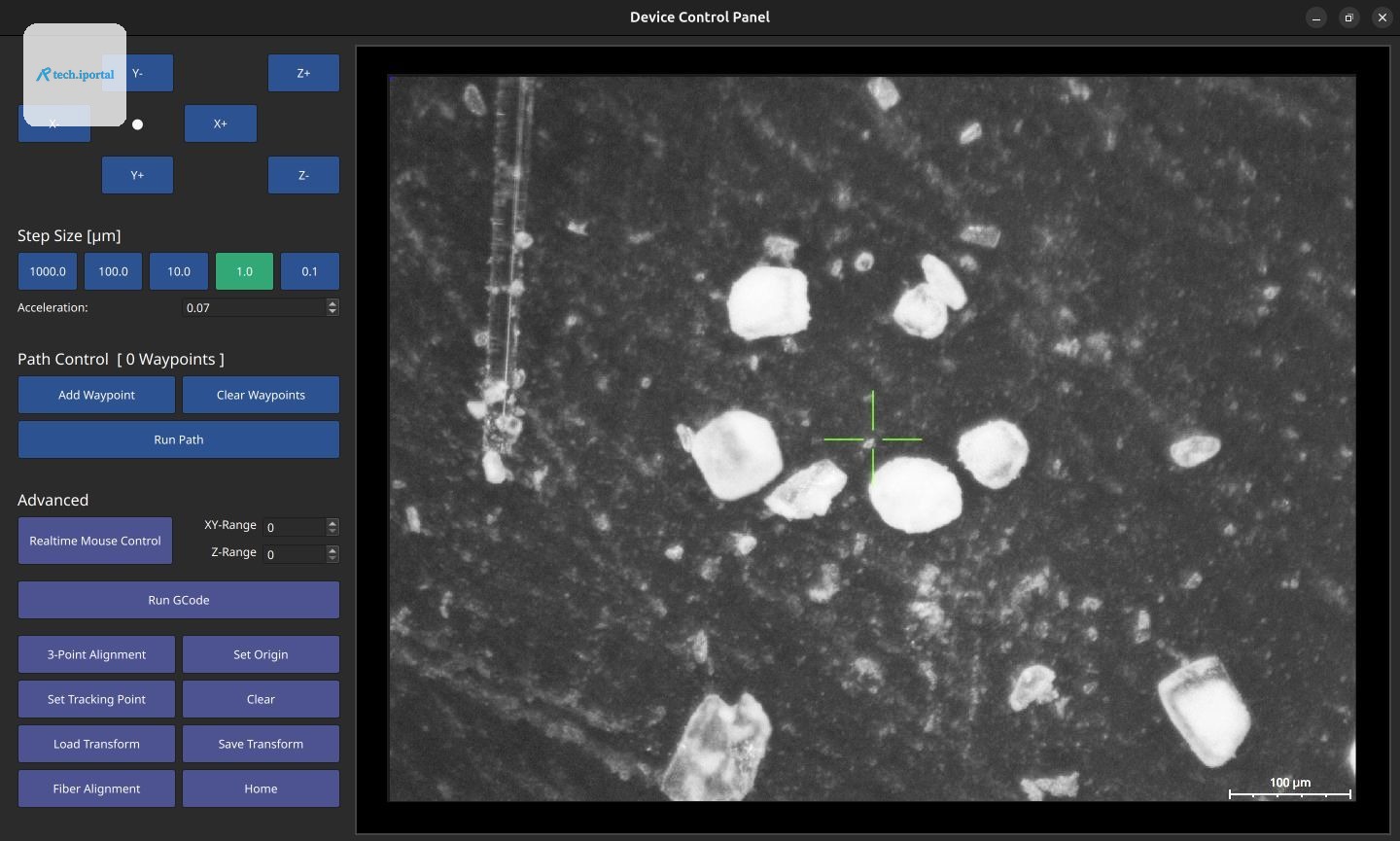The image size is (1400, 841).
Task: Click the green crosshair in microscope view
Action: (872, 439)
